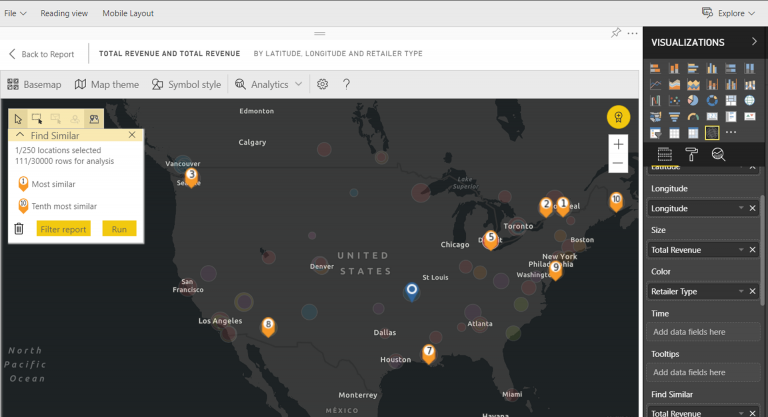Click the Run button
The image size is (768, 417).
119,229
